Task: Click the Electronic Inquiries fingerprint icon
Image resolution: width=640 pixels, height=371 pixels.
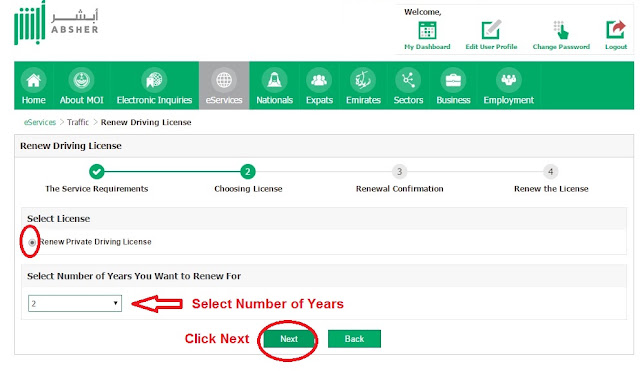Action: (x=154, y=80)
